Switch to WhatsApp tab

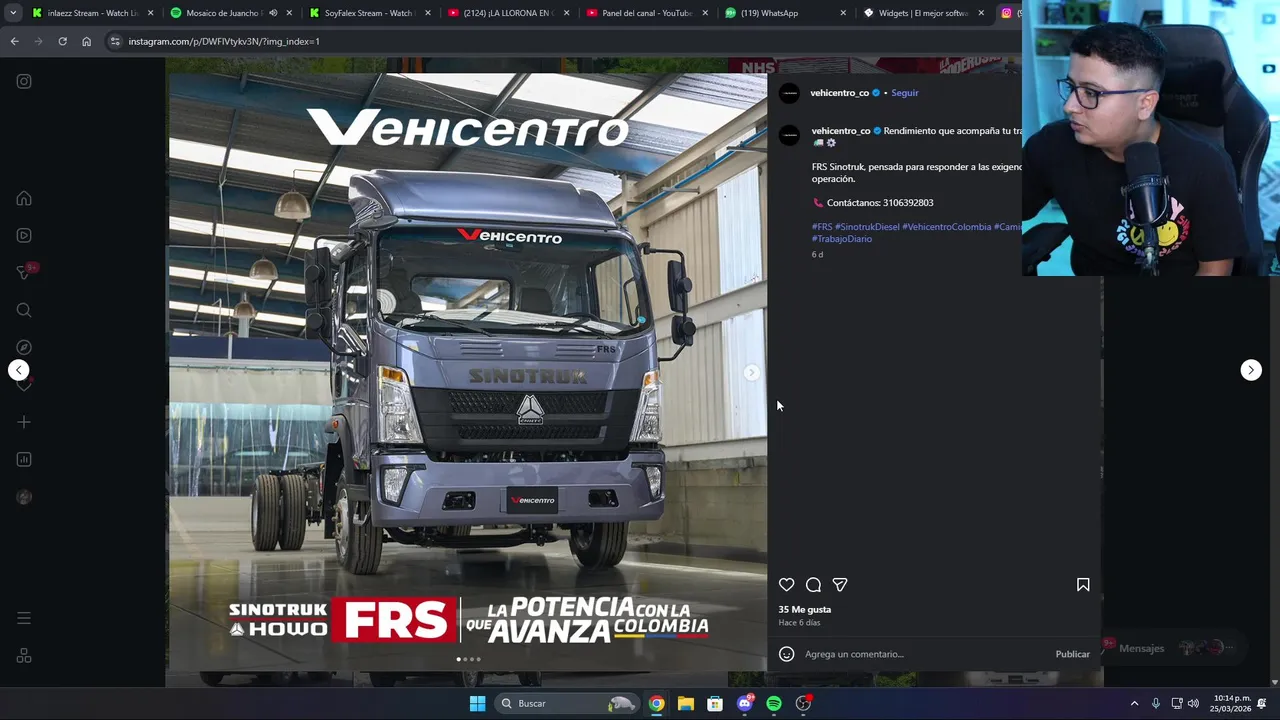tap(784, 13)
